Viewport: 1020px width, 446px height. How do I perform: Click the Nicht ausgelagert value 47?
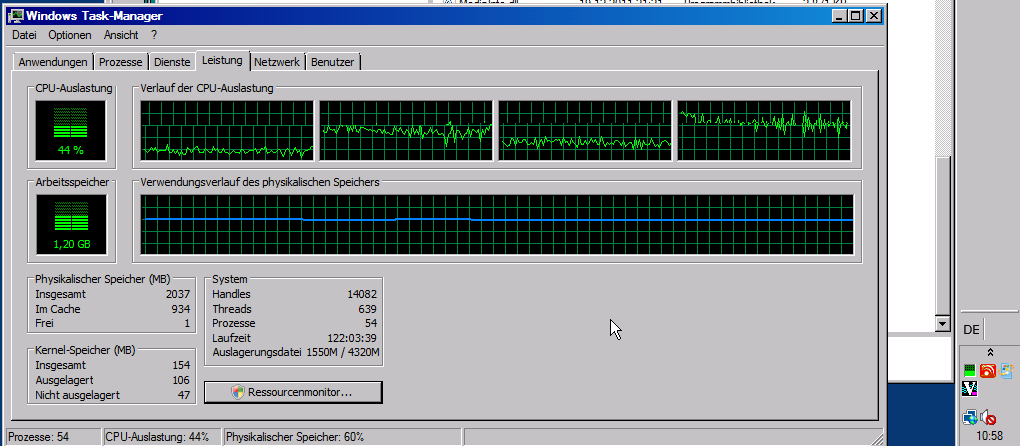[183, 395]
